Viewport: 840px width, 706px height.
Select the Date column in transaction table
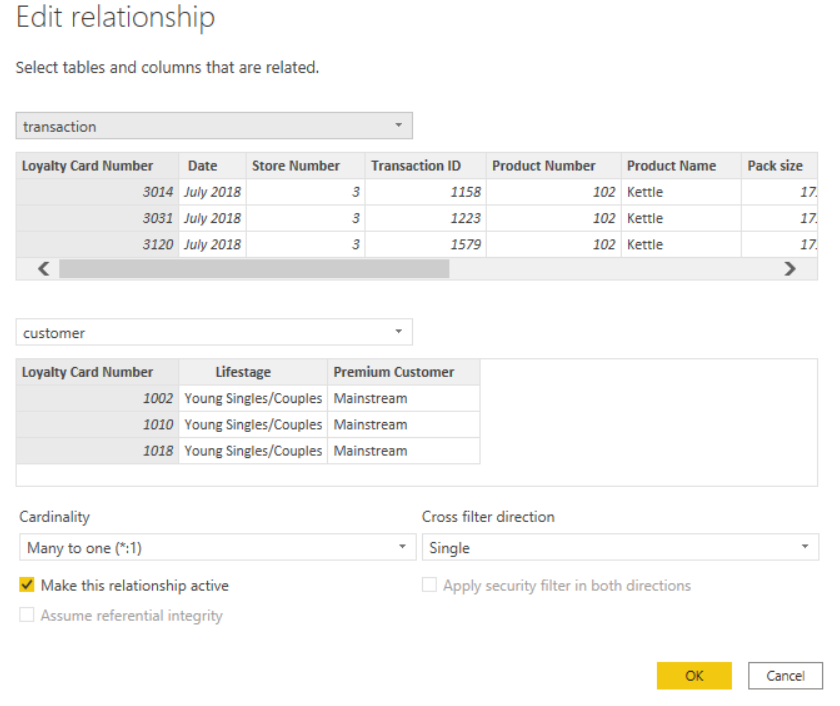coord(202,166)
